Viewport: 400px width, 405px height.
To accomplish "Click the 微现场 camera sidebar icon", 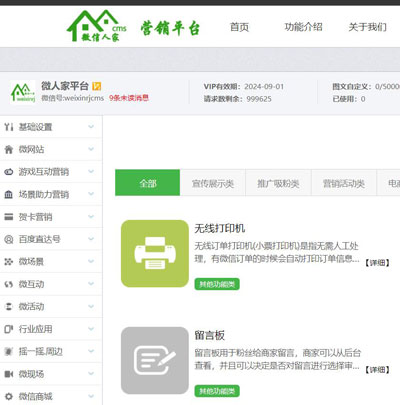I will (x=9, y=374).
